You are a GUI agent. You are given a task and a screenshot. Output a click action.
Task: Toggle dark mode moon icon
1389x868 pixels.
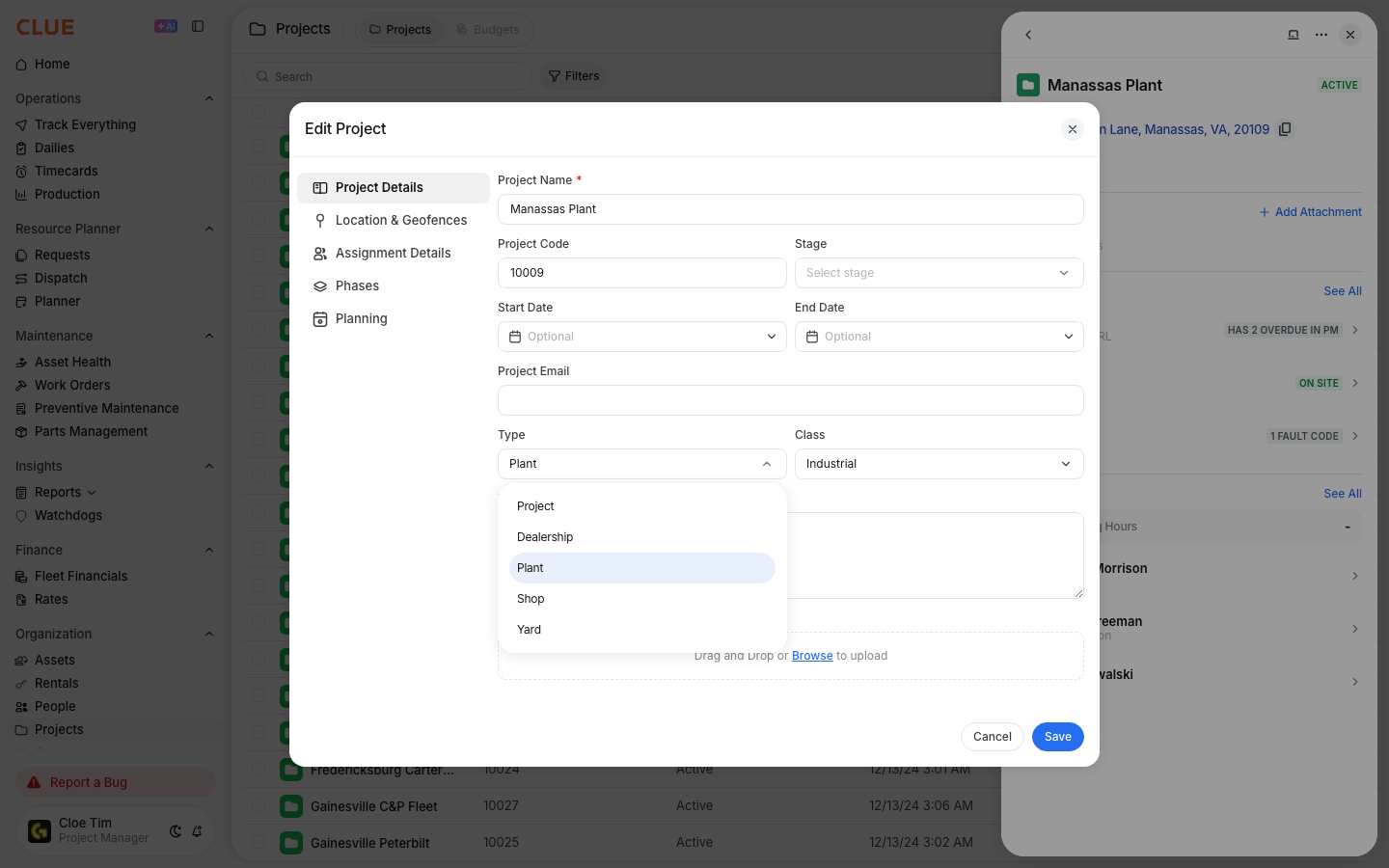pos(176,831)
